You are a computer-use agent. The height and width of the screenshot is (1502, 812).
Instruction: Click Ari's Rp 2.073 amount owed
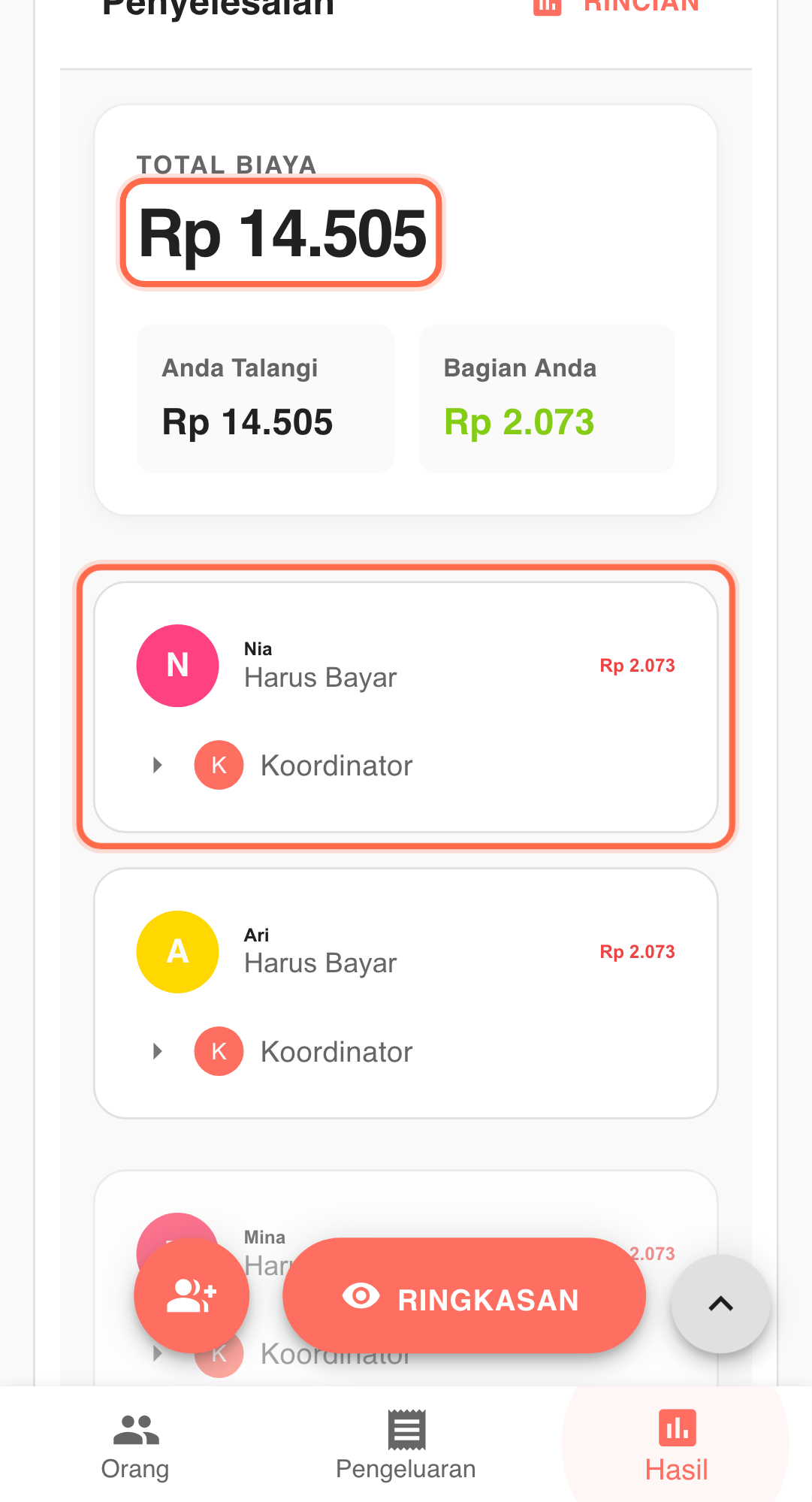[637, 952]
